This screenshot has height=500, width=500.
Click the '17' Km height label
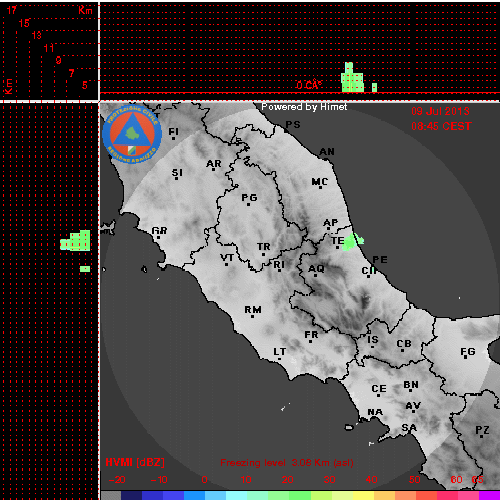11,10
